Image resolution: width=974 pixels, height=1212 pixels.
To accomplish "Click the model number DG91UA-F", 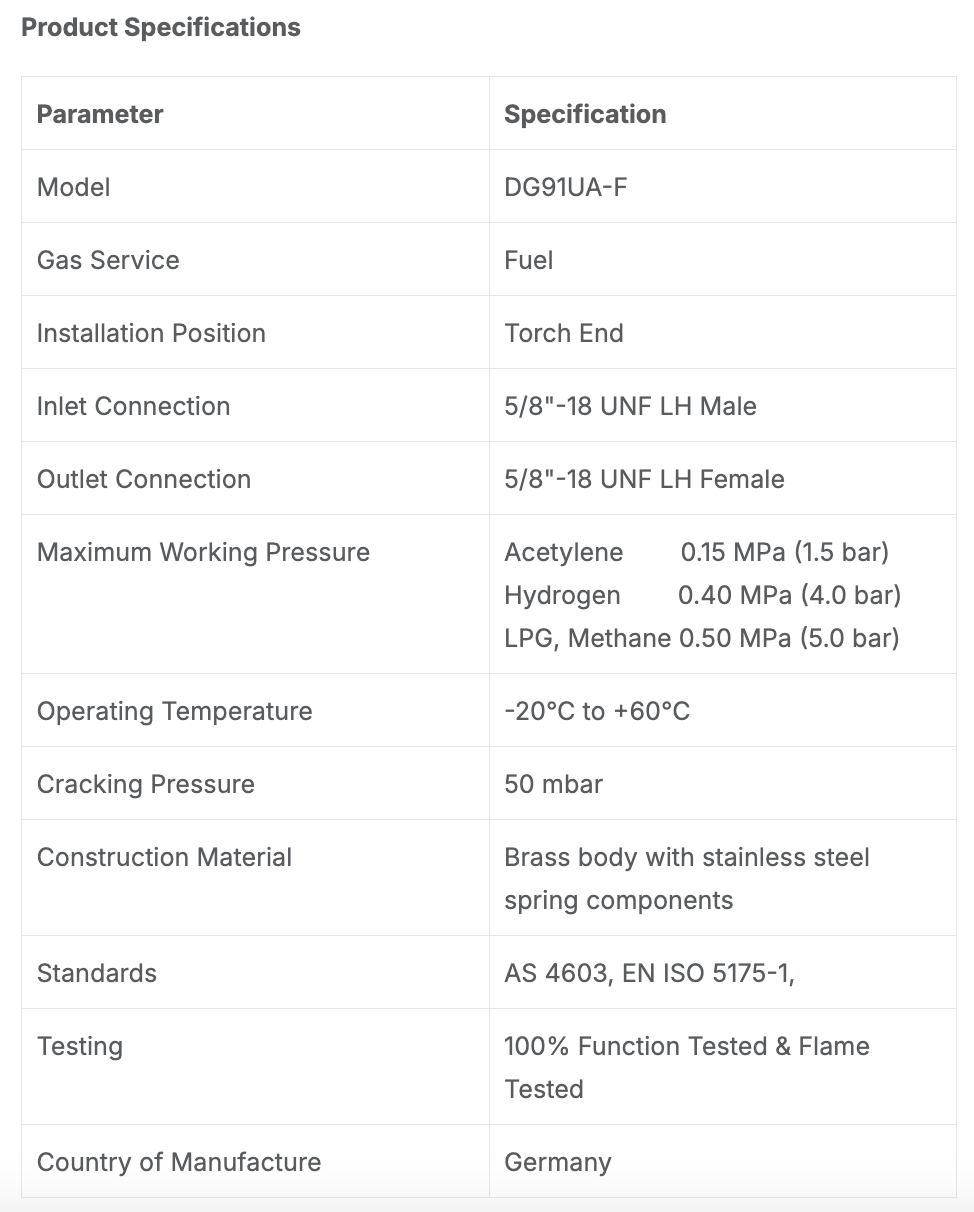I will [566, 187].
